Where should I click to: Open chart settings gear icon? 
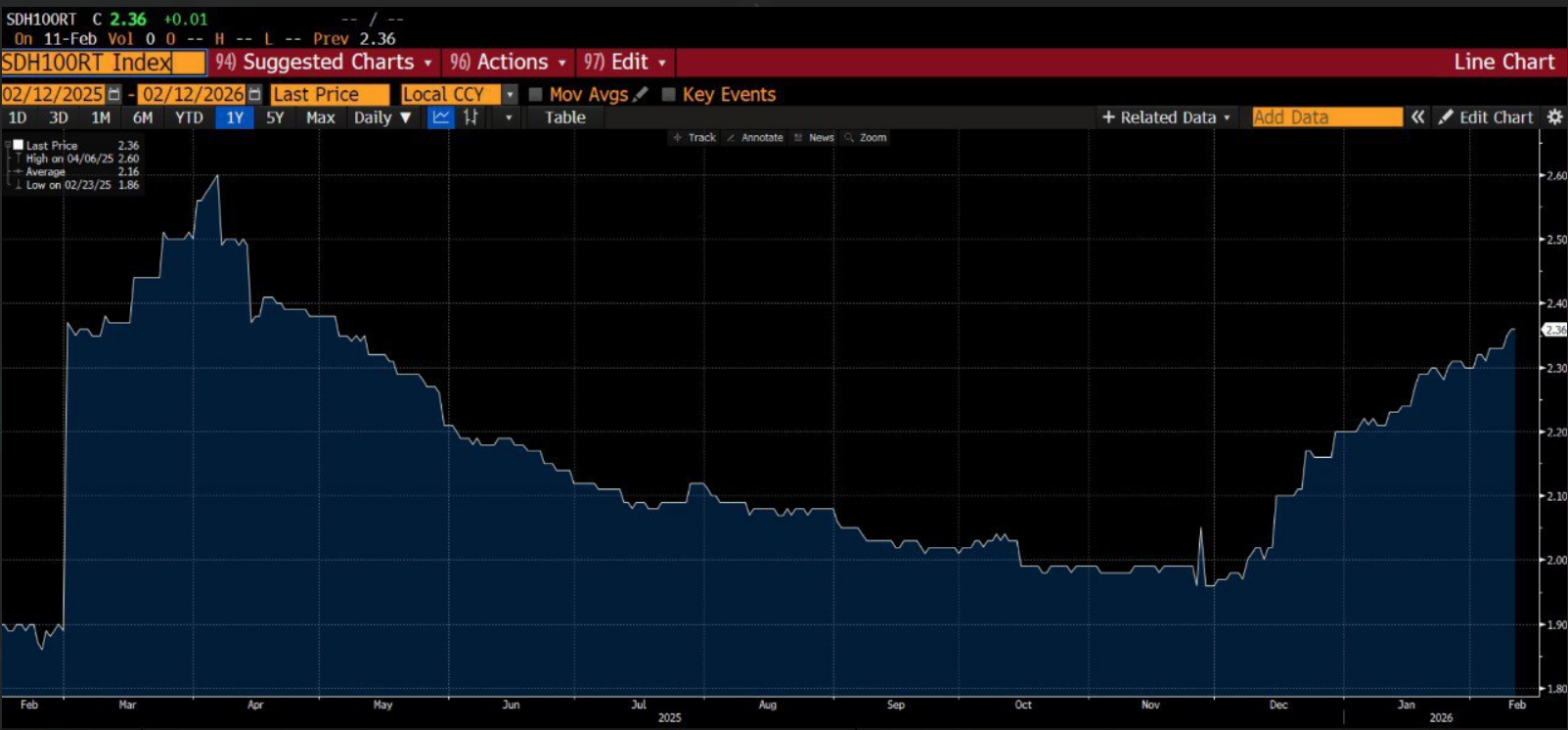tap(1554, 116)
